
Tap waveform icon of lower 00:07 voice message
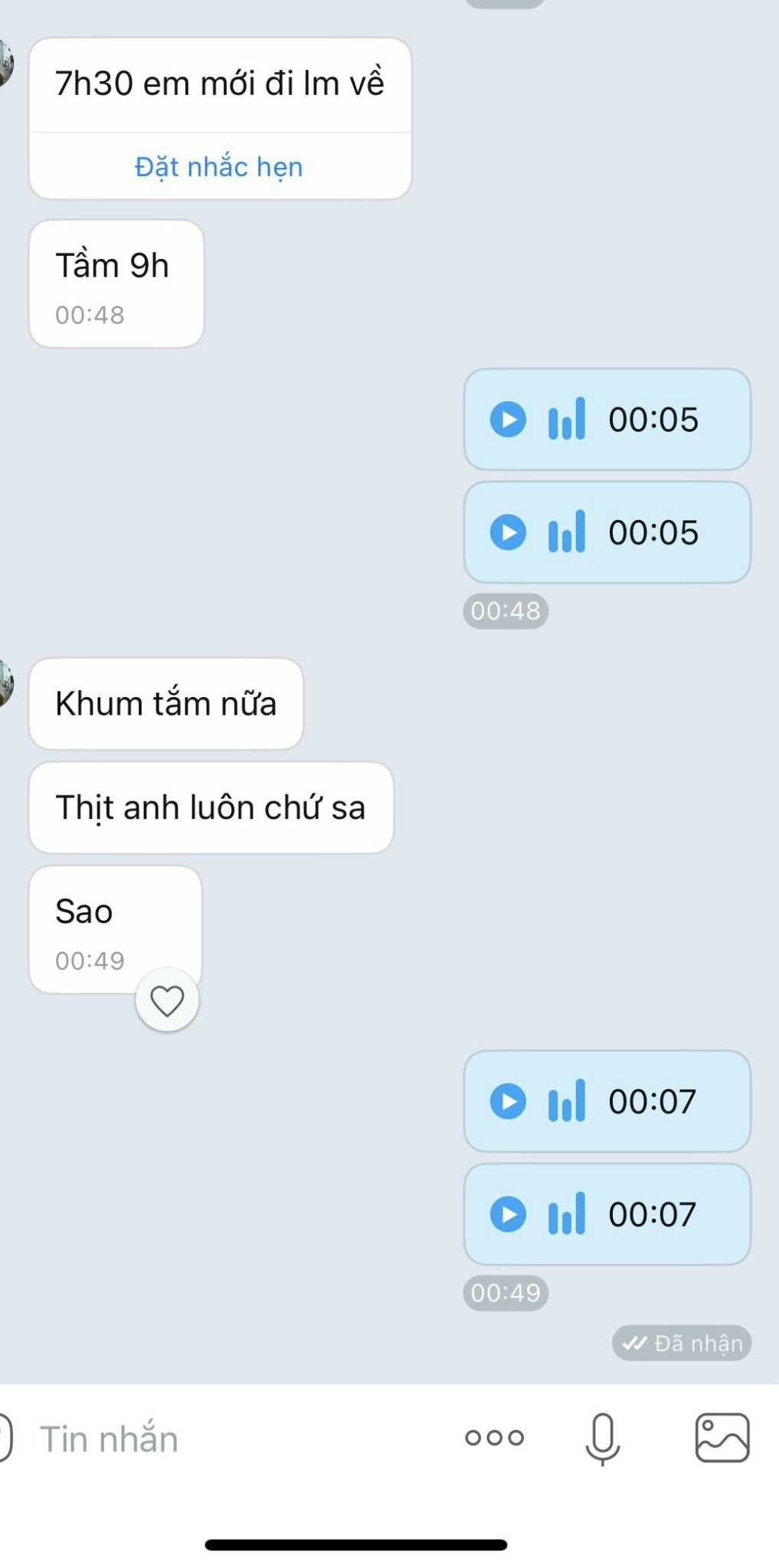(567, 1214)
